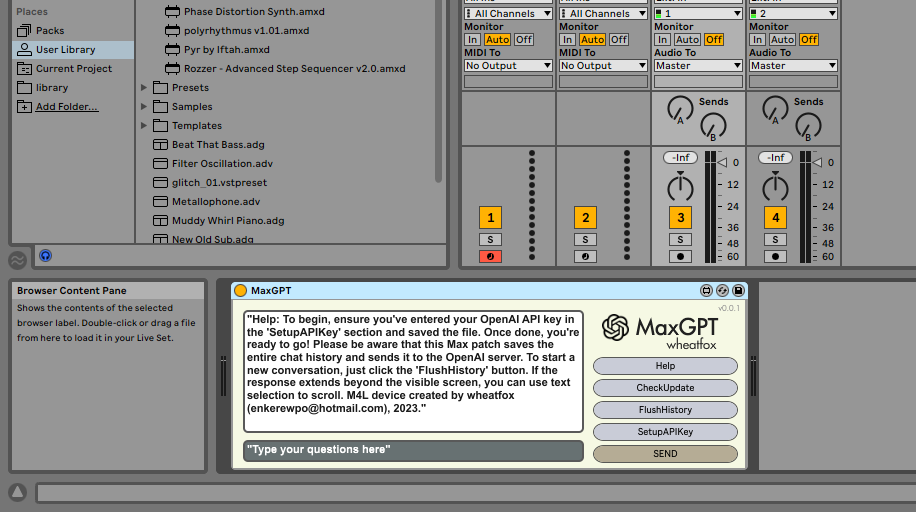Expand the Templates folder
Image resolution: width=916 pixels, height=512 pixels.
pos(144,126)
